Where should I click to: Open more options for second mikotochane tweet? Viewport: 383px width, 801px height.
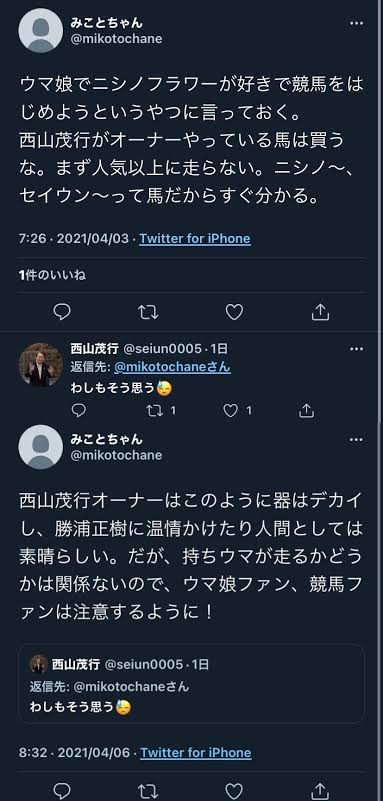[356, 439]
